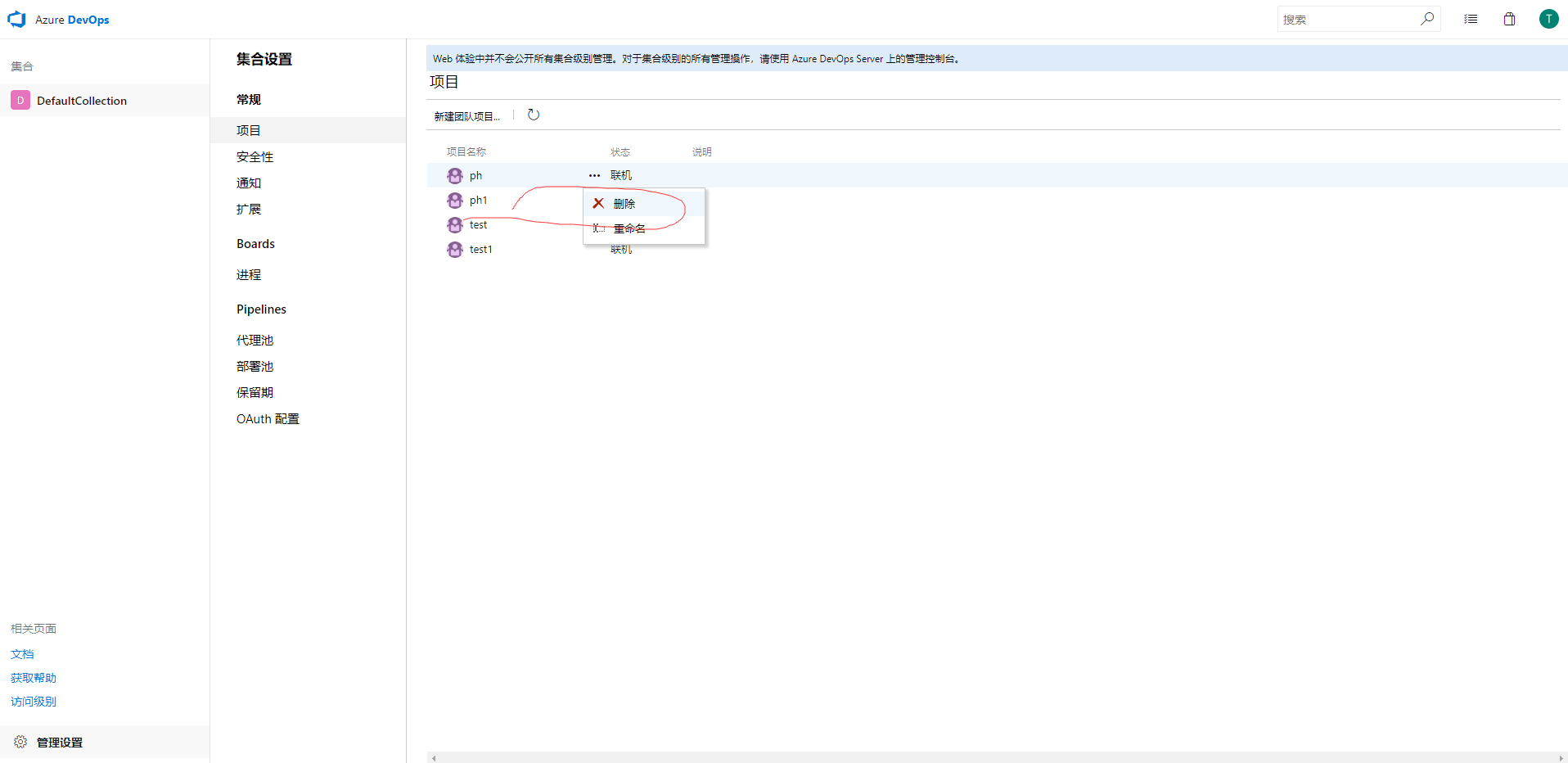
Task: Click the Azure DevOps logo icon
Action: [17, 20]
